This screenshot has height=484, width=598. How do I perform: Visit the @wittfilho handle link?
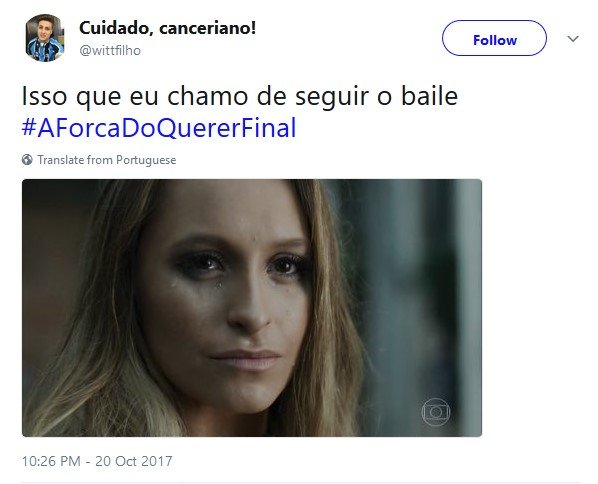click(x=110, y=50)
